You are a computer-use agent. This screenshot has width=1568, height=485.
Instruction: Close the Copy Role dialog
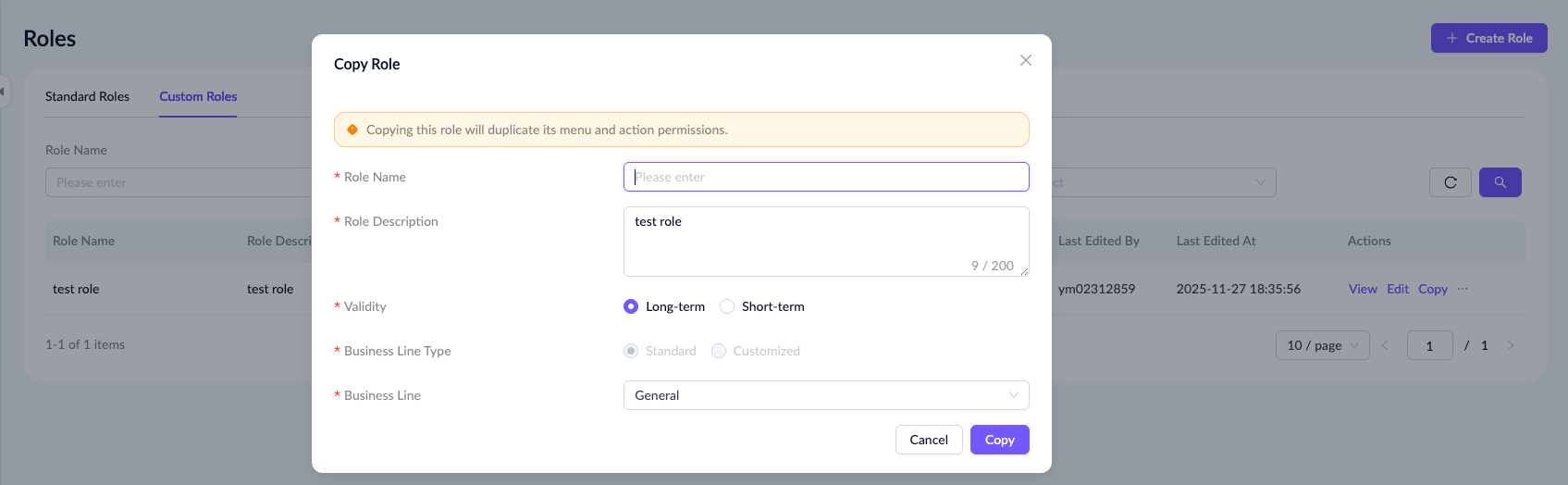(x=1025, y=60)
